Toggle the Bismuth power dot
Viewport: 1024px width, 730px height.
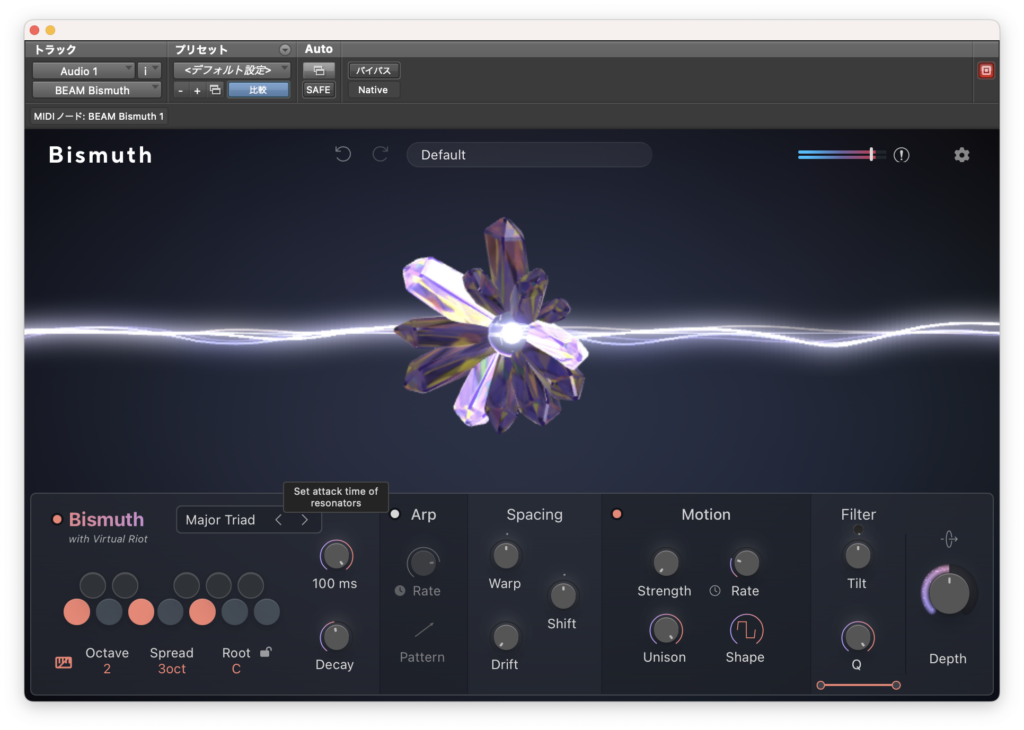57,519
